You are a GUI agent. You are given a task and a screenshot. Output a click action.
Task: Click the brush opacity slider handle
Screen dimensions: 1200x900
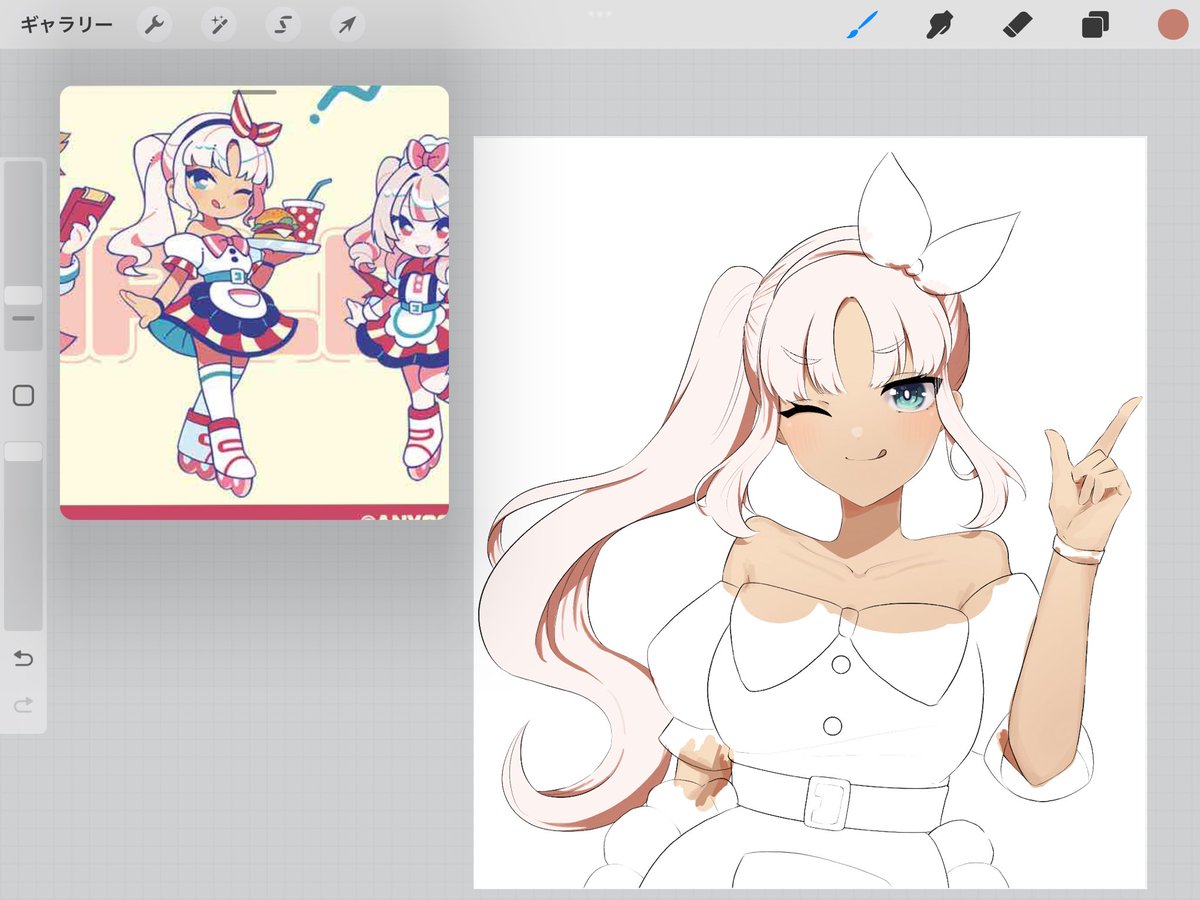pyautogui.click(x=23, y=452)
